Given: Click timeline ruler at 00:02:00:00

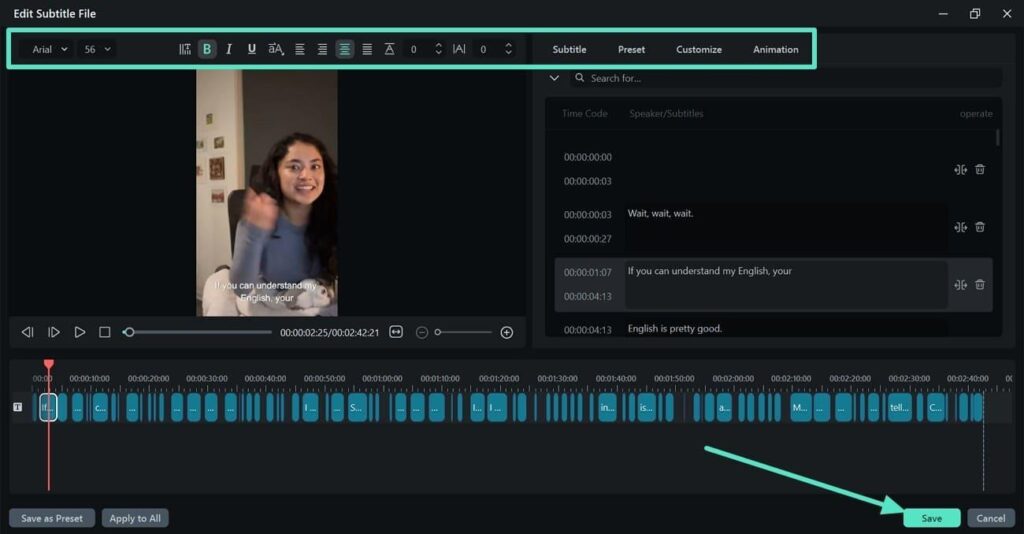Looking at the screenshot, I should point(733,379).
